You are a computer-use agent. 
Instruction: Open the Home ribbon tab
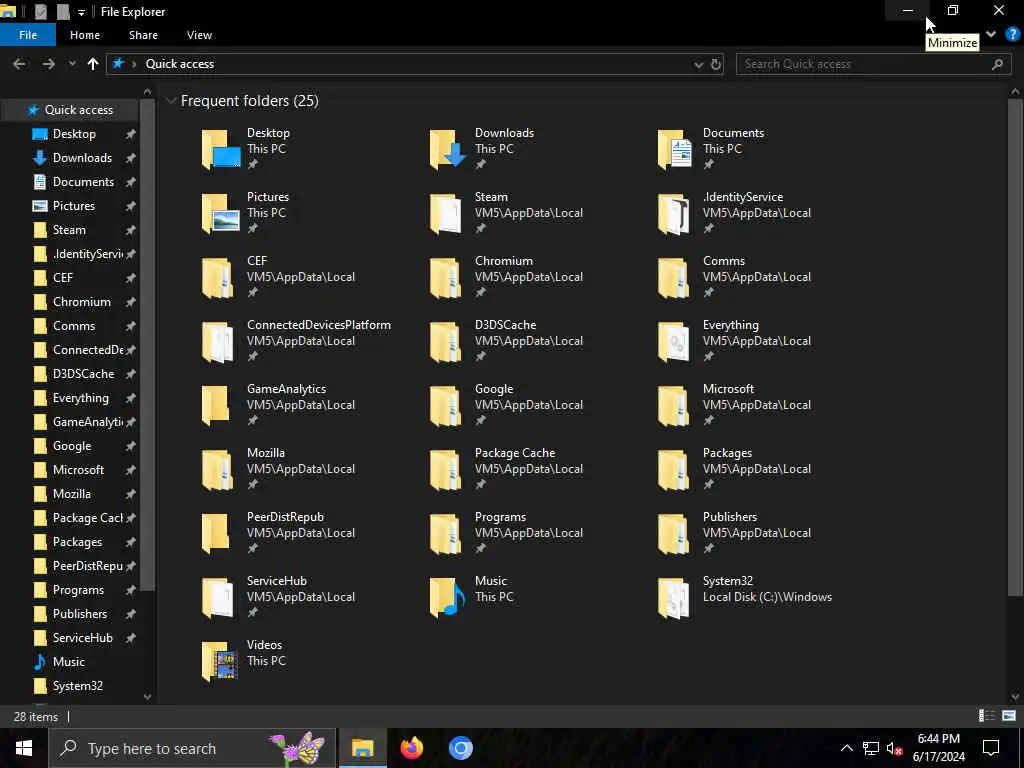point(85,35)
